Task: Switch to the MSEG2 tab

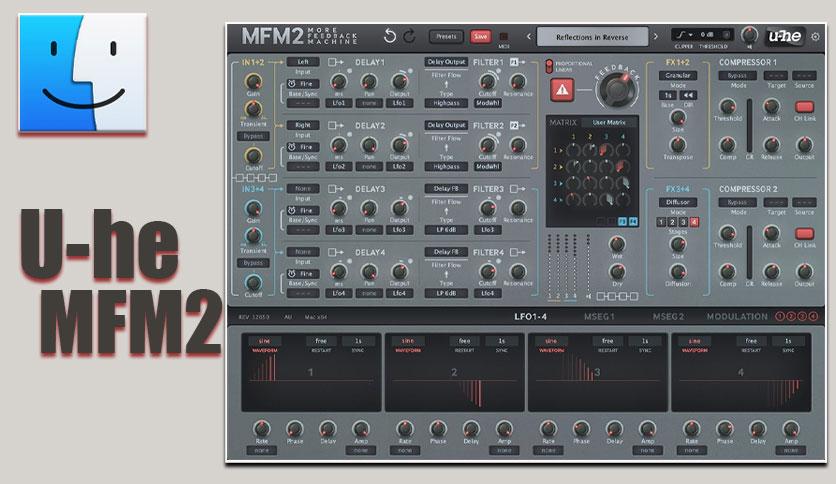Action: point(668,317)
